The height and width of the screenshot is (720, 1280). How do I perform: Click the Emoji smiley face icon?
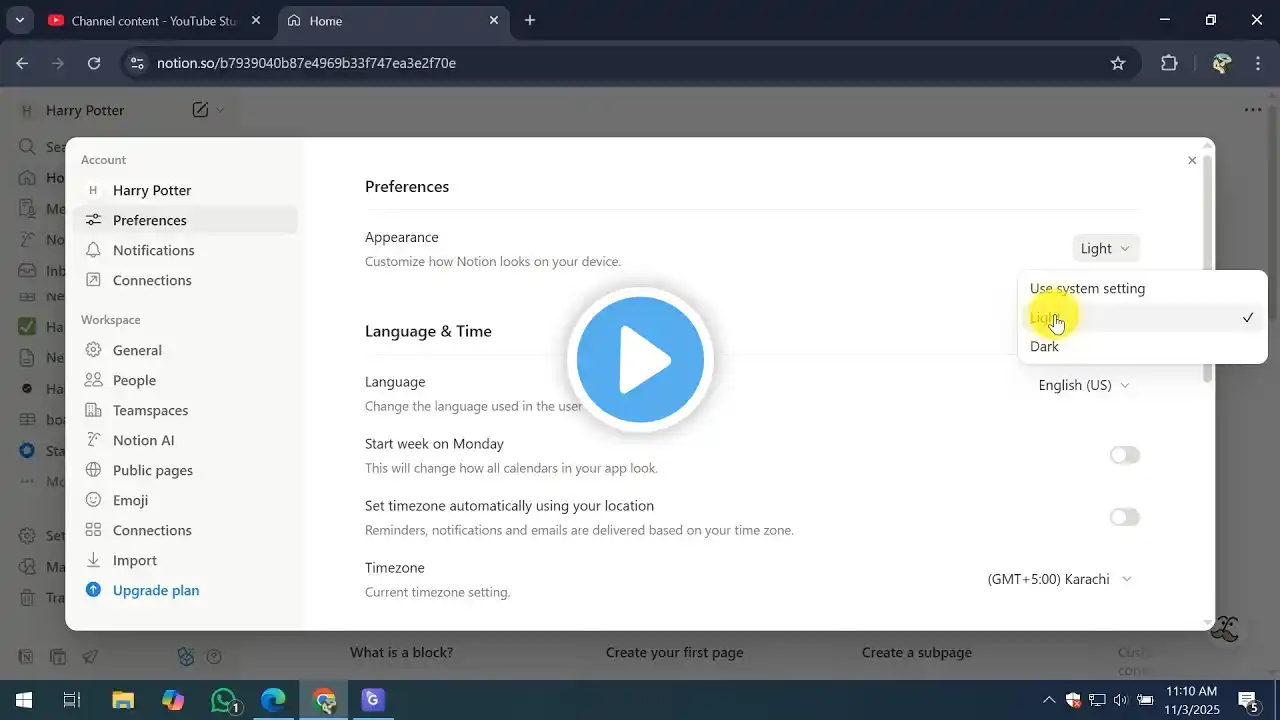coord(93,500)
